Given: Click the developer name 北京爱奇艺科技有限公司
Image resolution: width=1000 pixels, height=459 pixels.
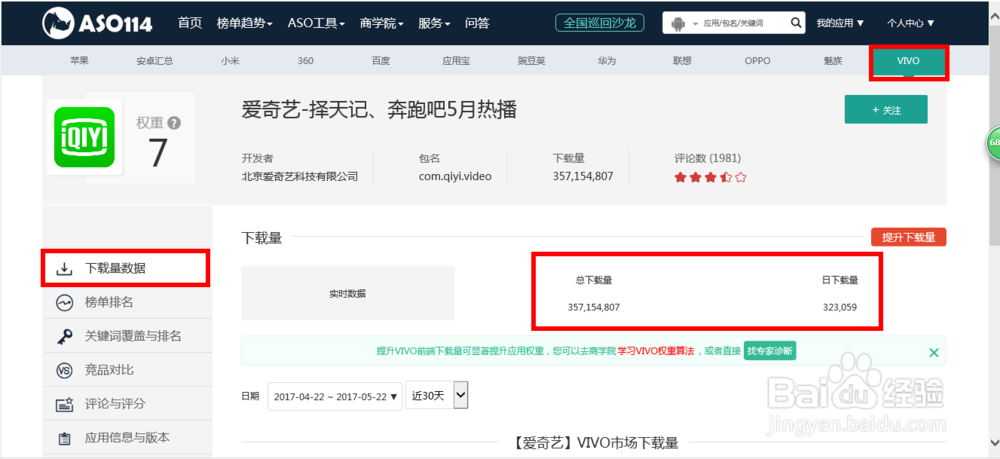Looking at the screenshot, I should (300, 177).
